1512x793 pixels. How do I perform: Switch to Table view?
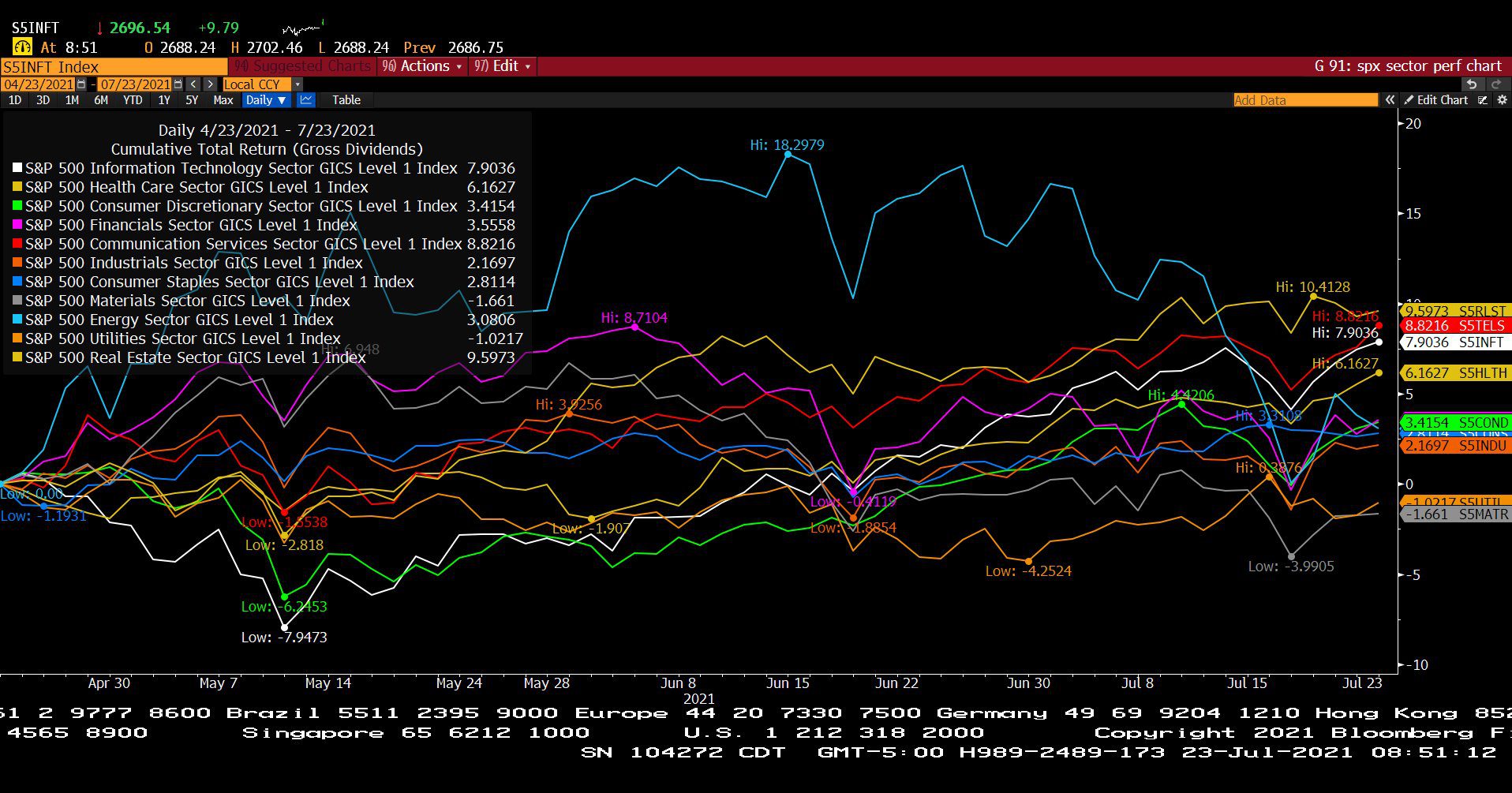346,100
